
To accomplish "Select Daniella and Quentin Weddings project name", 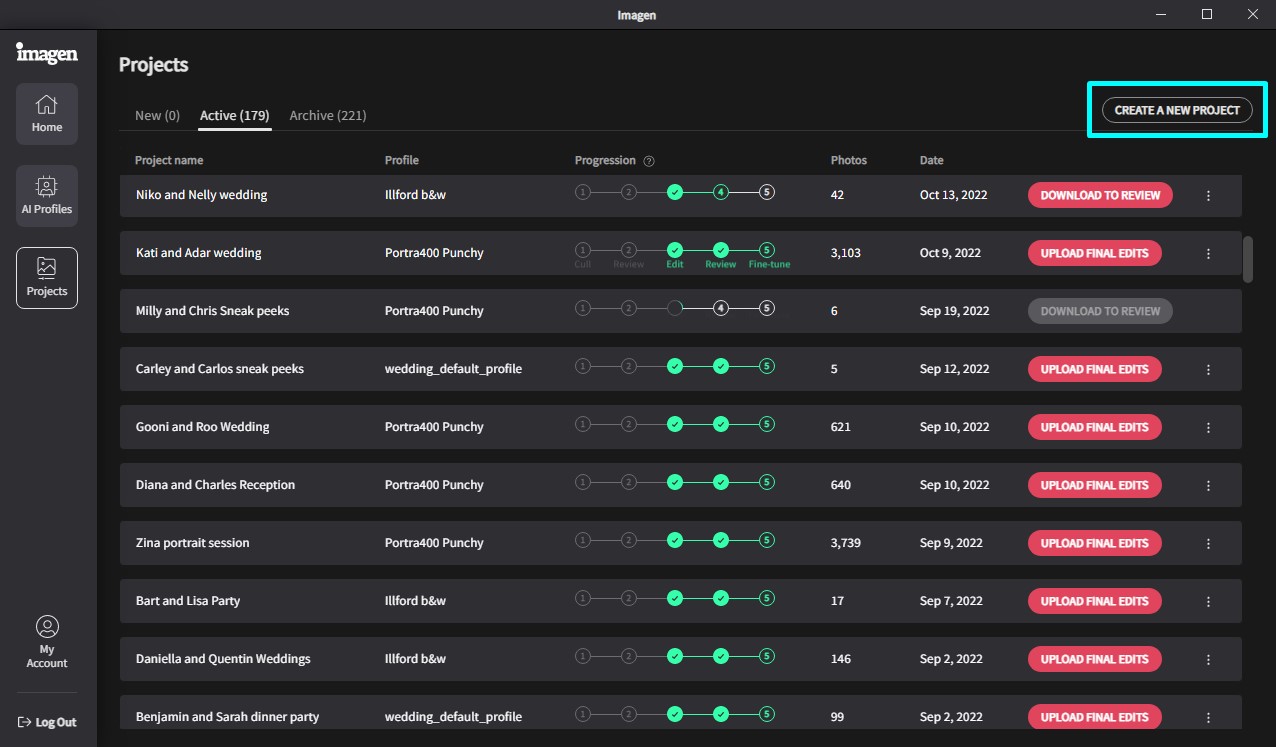I will 223,659.
